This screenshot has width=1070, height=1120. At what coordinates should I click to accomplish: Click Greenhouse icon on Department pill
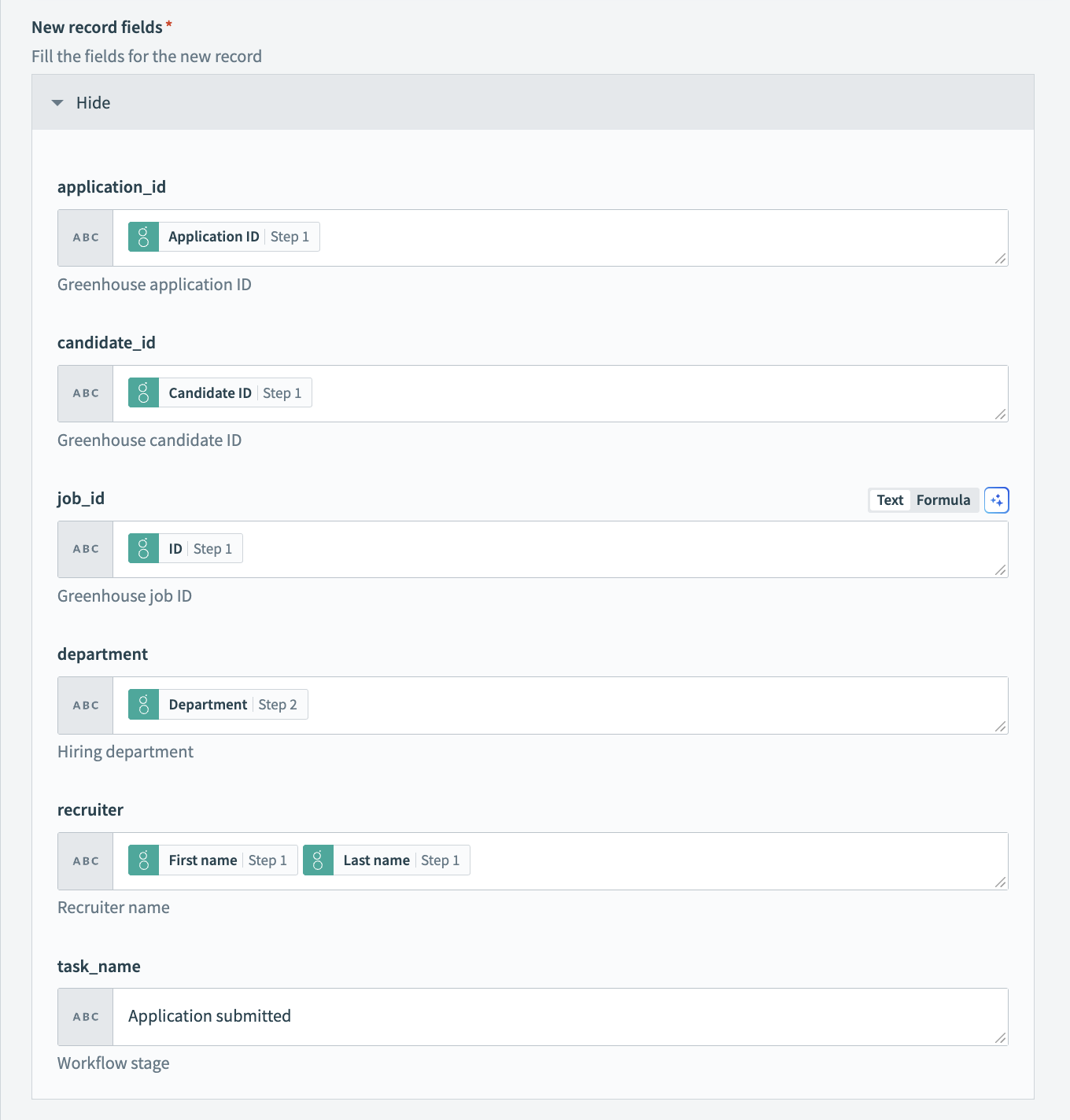[143, 705]
